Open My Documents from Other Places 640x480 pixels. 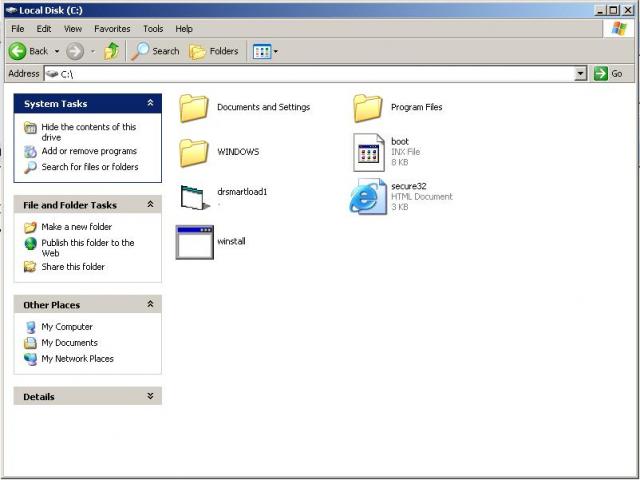pos(69,343)
